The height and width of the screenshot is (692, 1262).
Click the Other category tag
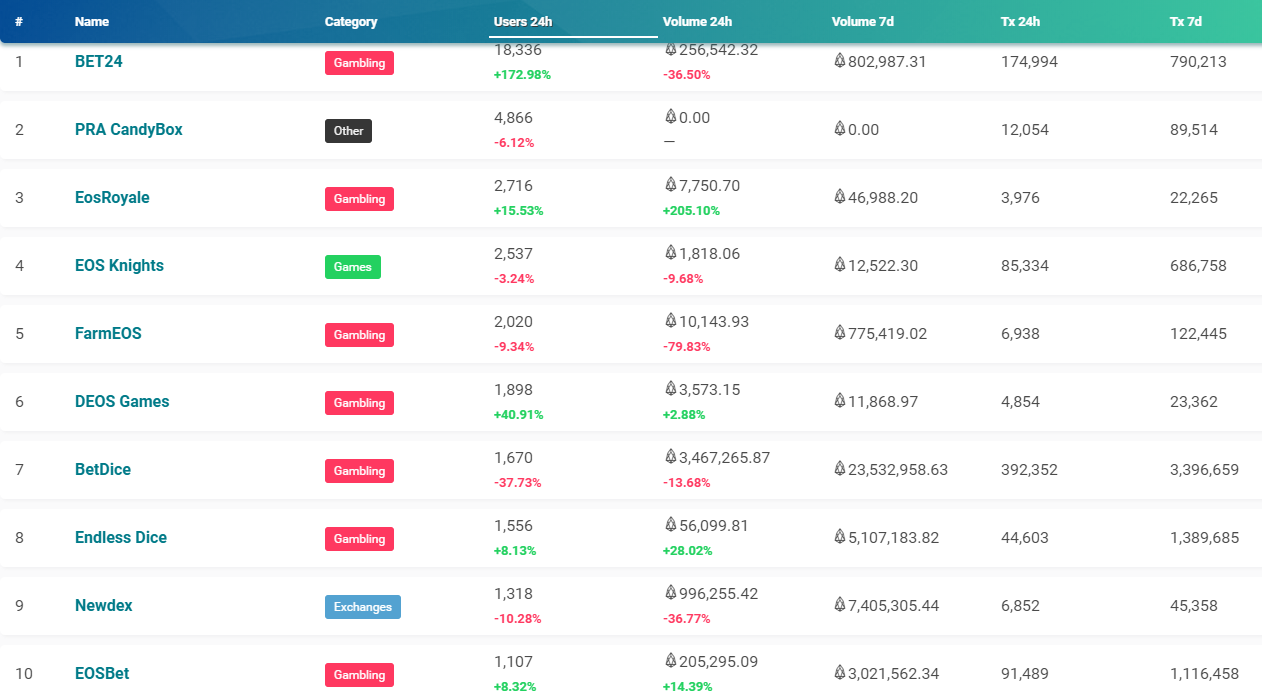pyautogui.click(x=348, y=131)
